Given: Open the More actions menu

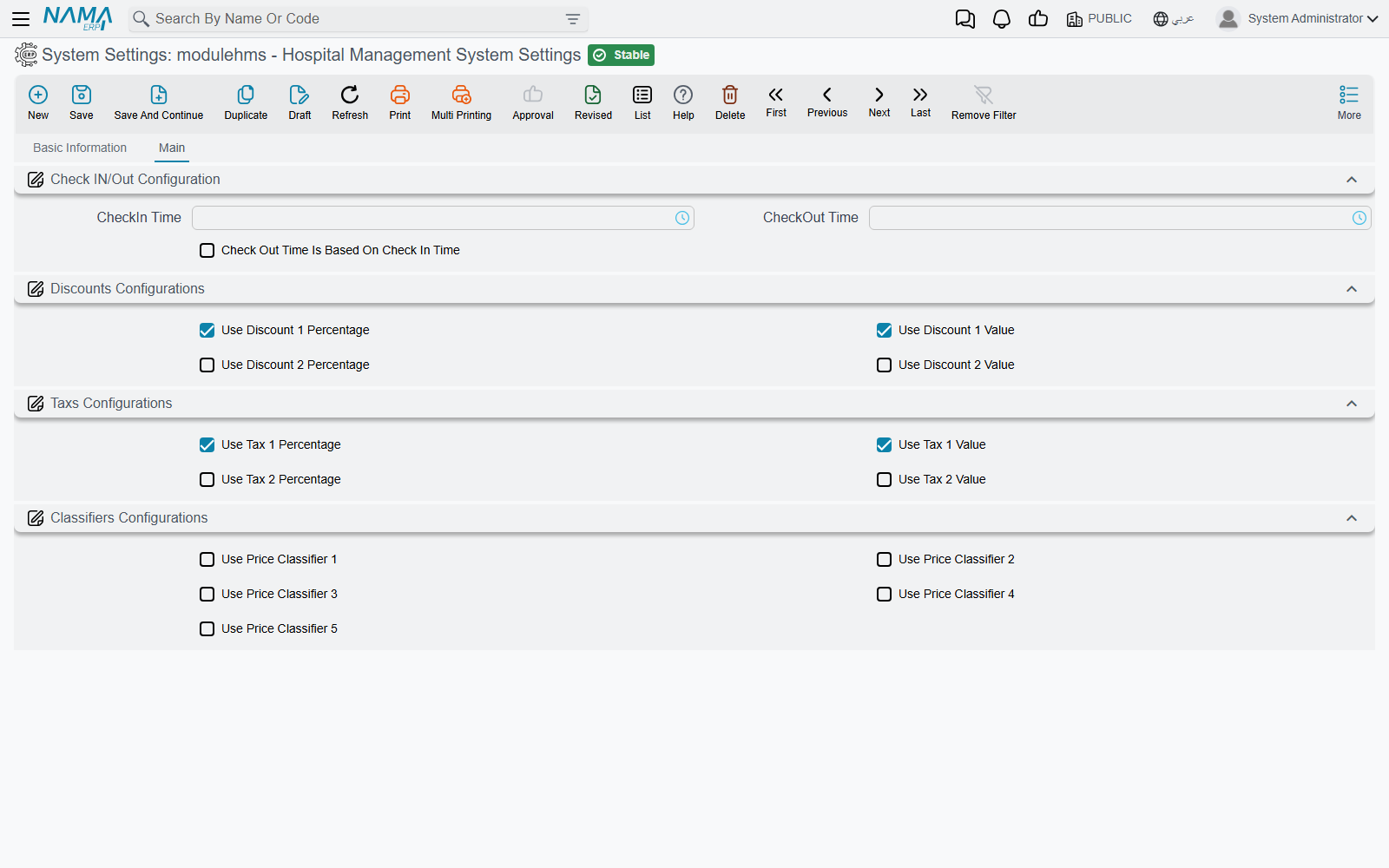Looking at the screenshot, I should (1349, 102).
